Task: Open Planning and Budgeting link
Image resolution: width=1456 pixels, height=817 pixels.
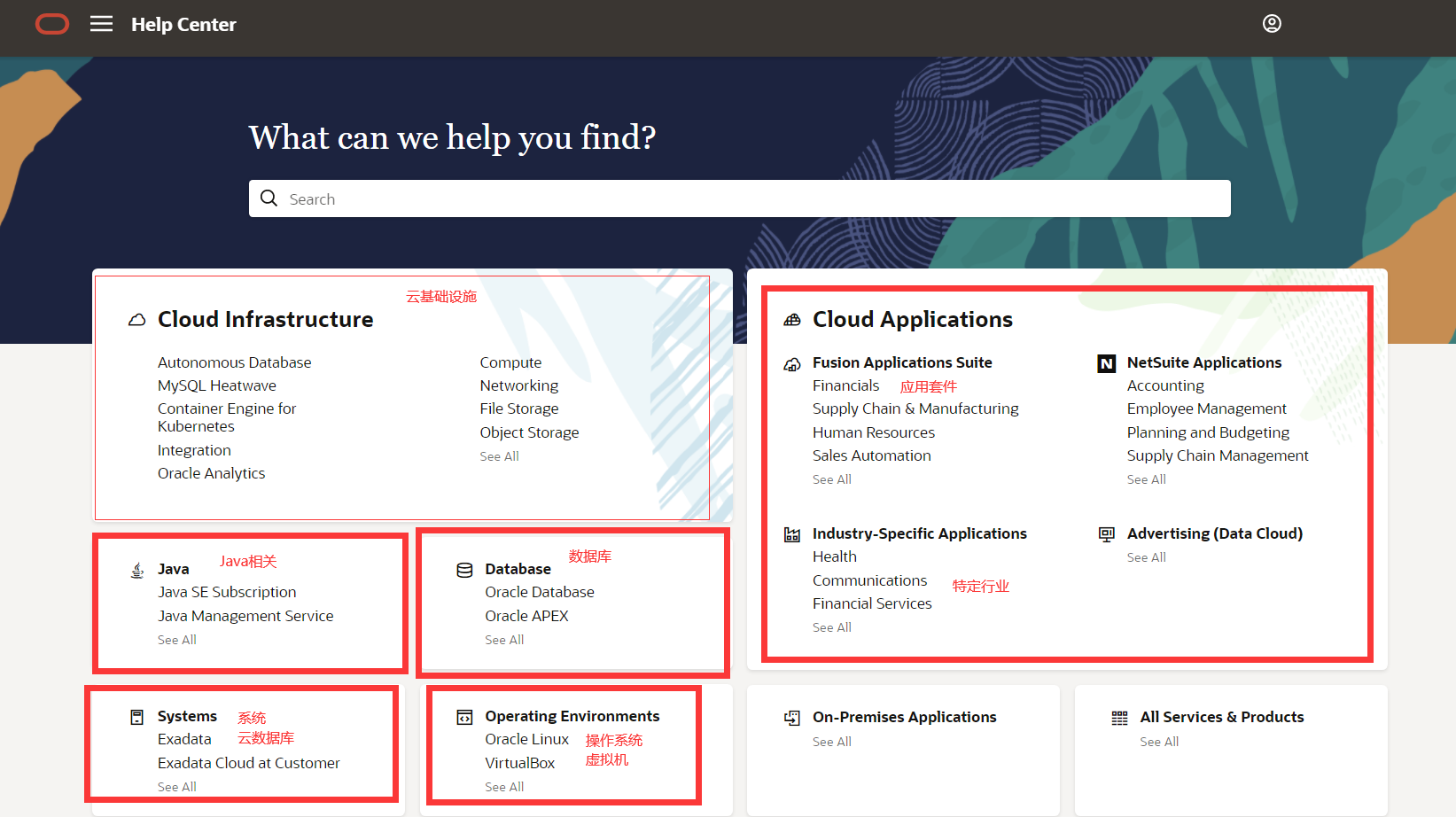Action: point(1208,432)
